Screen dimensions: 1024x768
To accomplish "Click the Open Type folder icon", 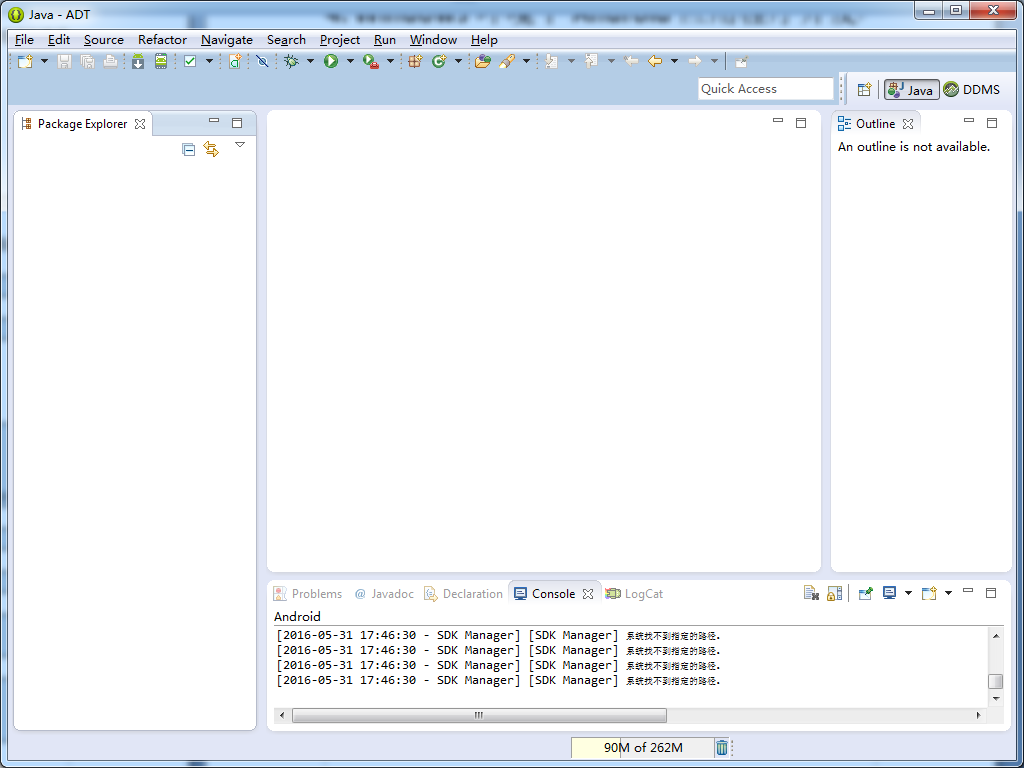I will click(x=483, y=61).
